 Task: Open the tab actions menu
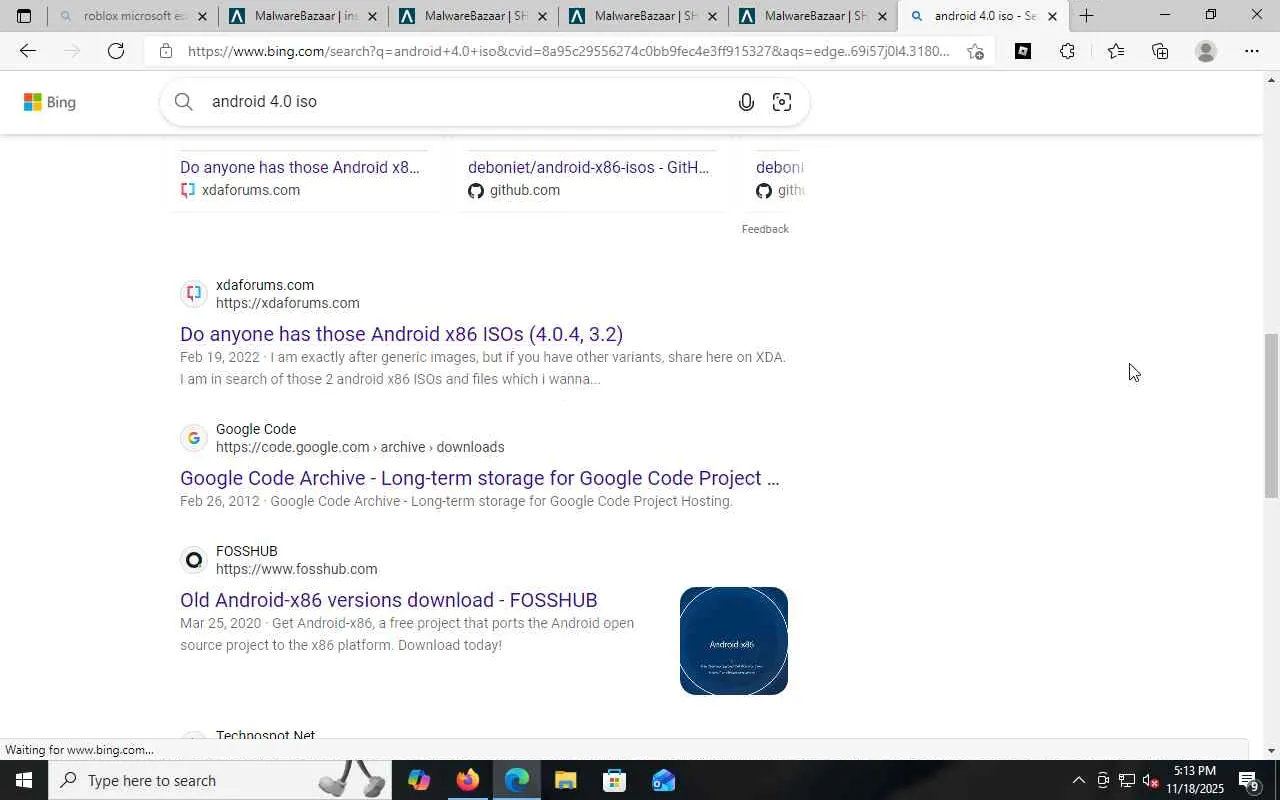pos(24,16)
